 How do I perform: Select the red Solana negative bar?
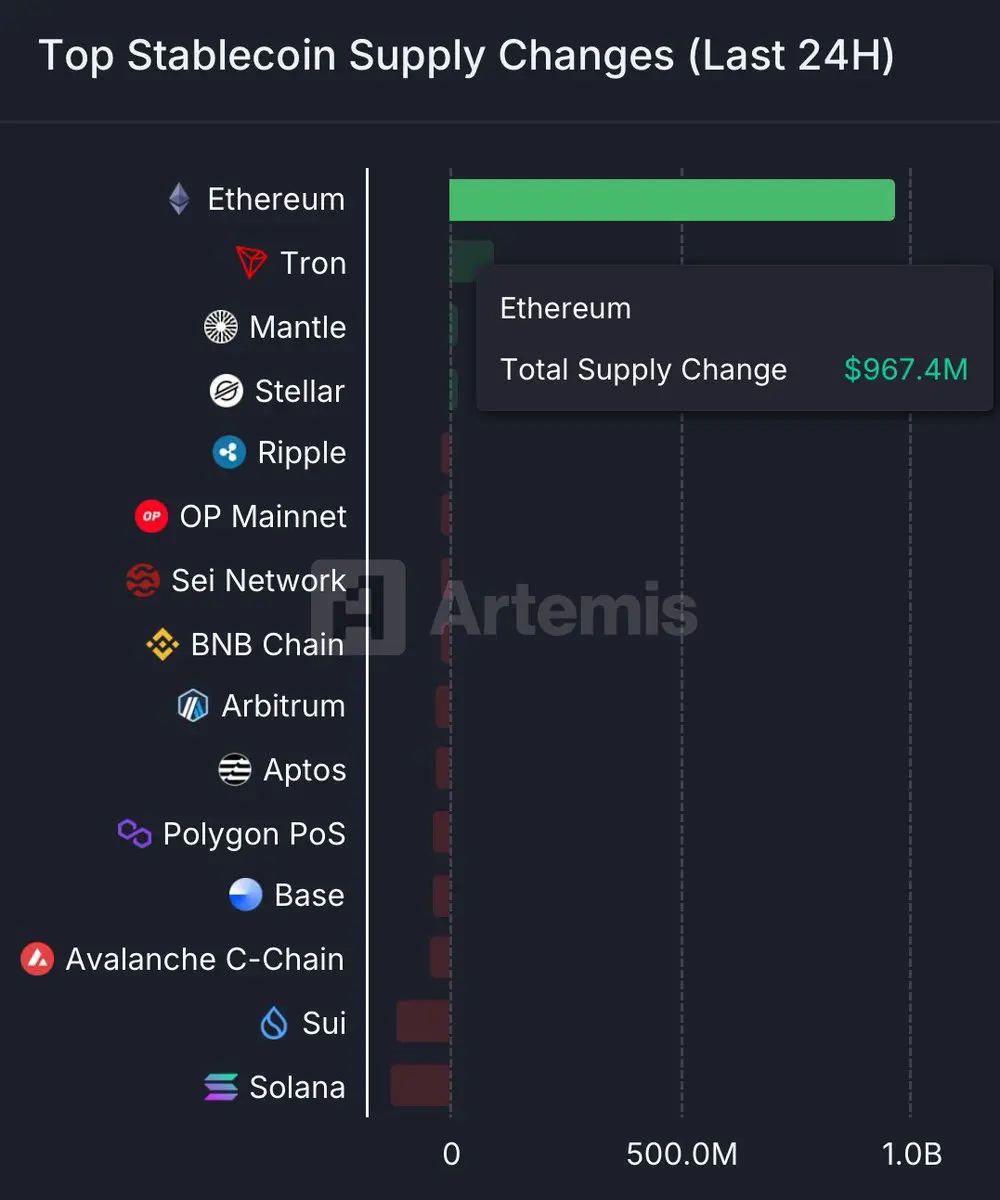(x=420, y=1086)
